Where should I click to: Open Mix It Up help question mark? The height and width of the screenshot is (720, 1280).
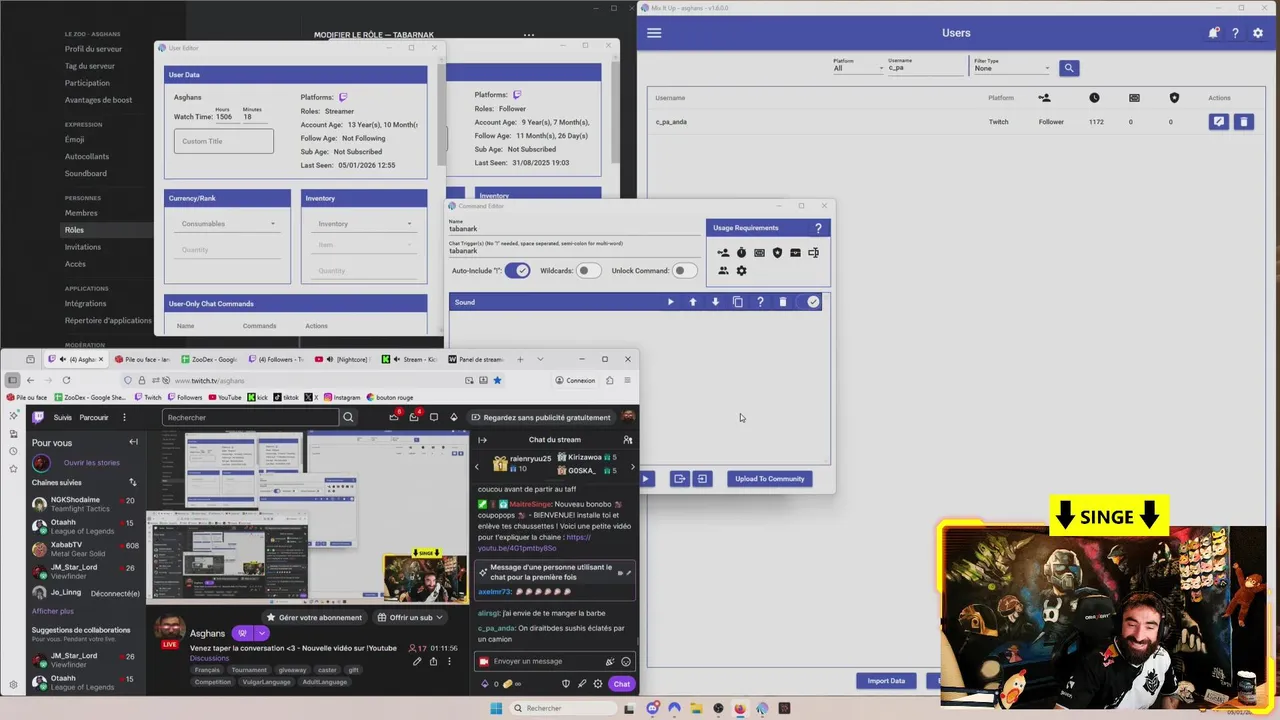point(1235,33)
